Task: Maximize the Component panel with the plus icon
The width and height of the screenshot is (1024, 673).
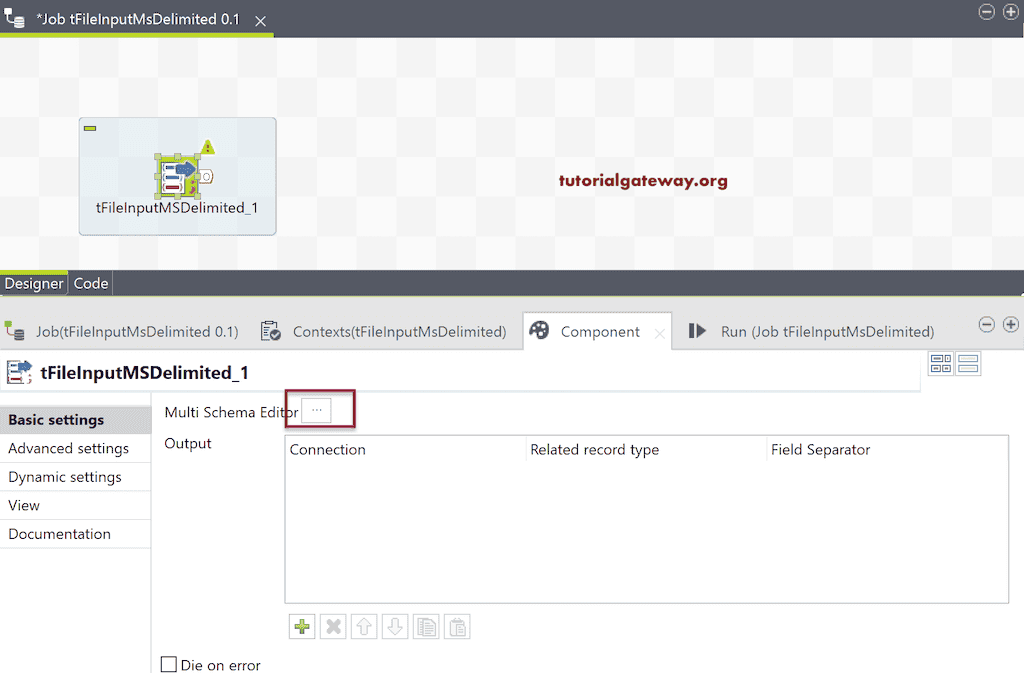Action: pyautogui.click(x=1010, y=325)
